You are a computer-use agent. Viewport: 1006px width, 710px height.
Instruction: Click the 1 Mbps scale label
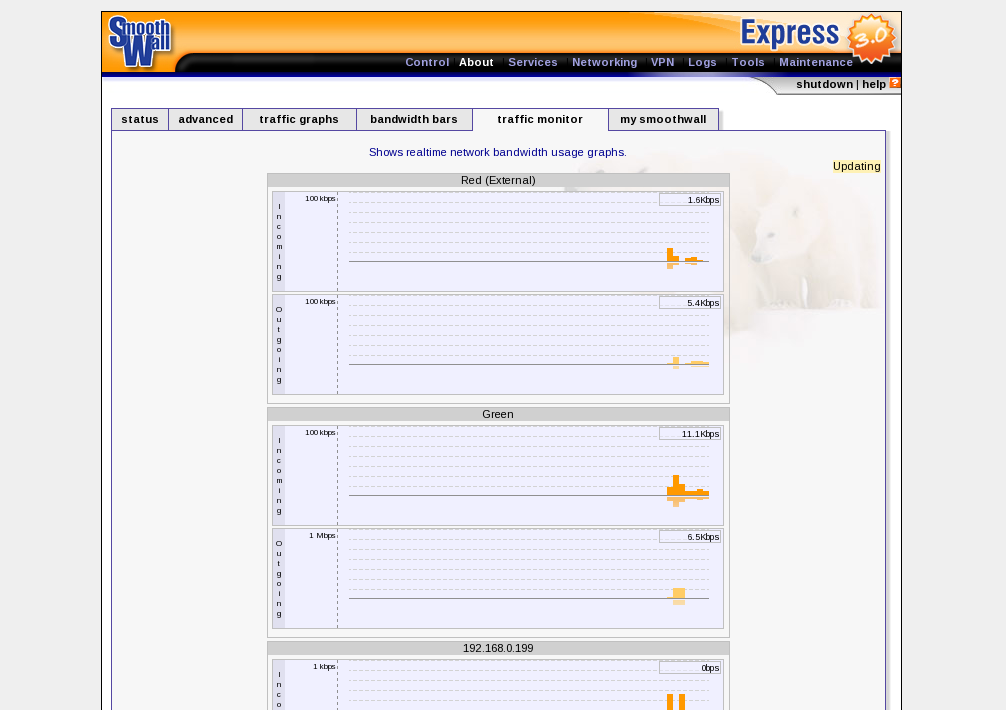[x=322, y=536]
